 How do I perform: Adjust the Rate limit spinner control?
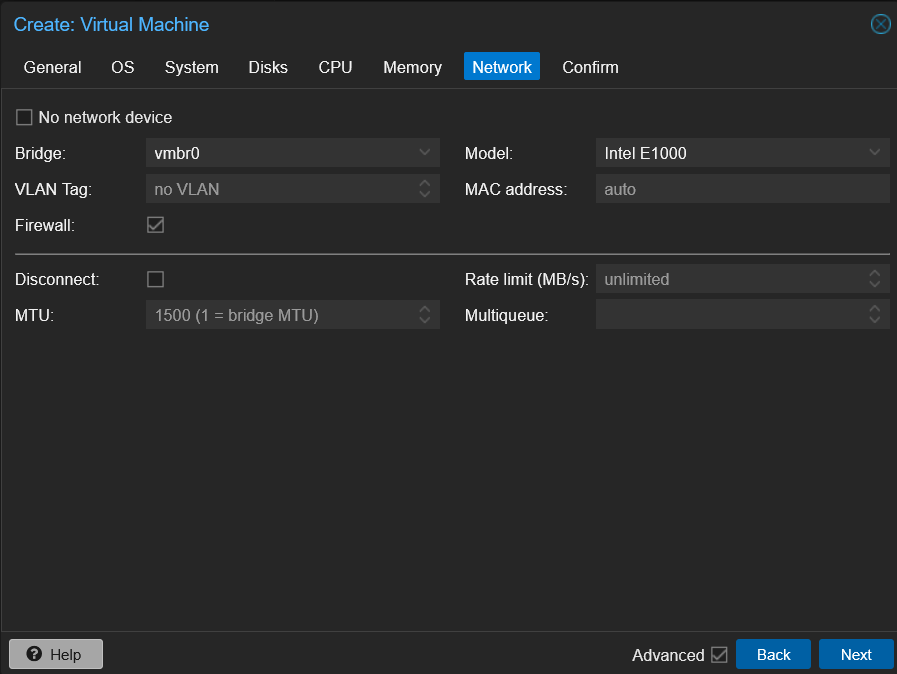pyautogui.click(x=874, y=279)
